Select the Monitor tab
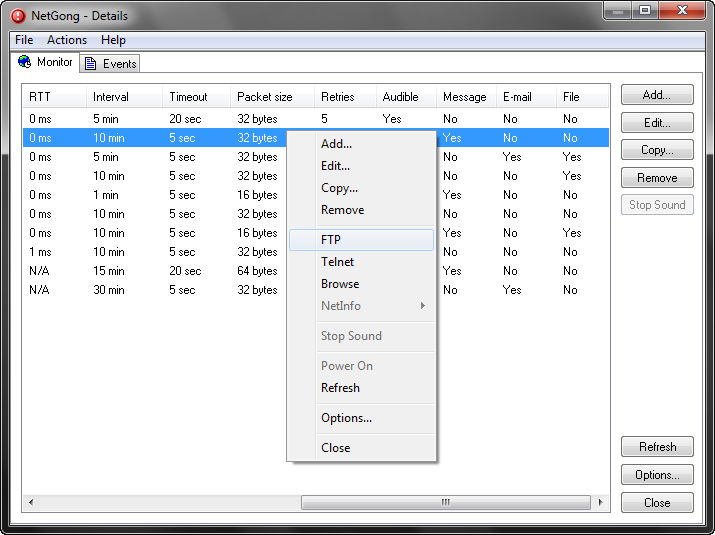The image size is (715, 535). 46,62
